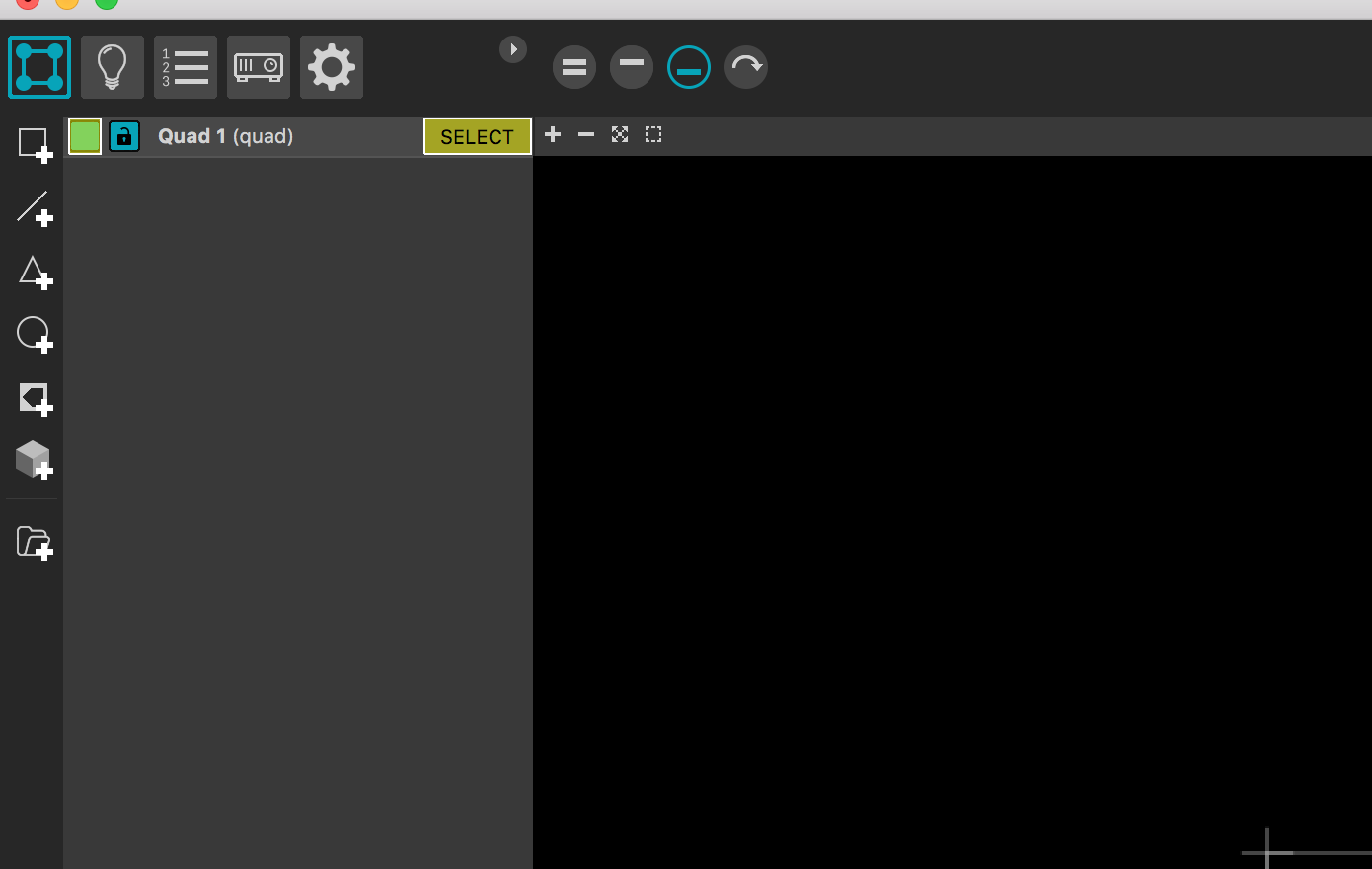Click the two-bars round toolbar button
1372x869 pixels.
point(574,67)
